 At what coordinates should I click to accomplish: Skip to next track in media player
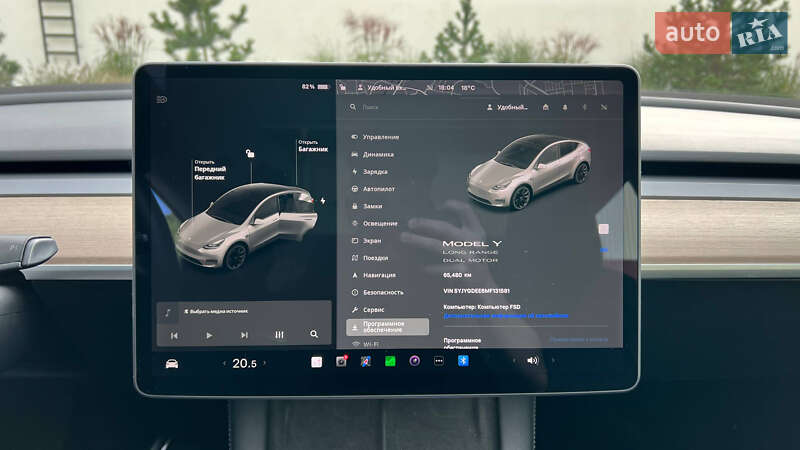(x=244, y=335)
